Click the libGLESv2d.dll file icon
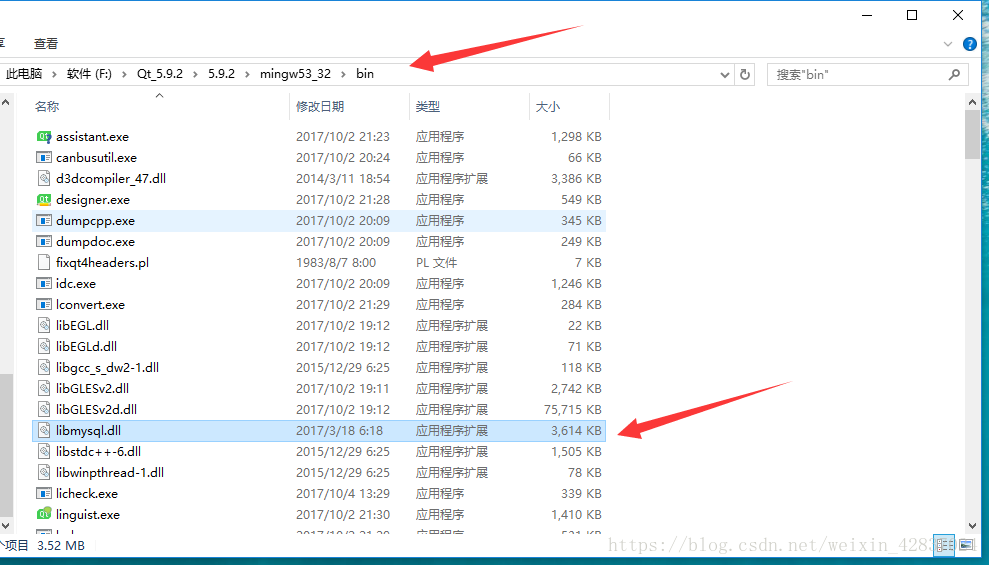 click(44, 409)
